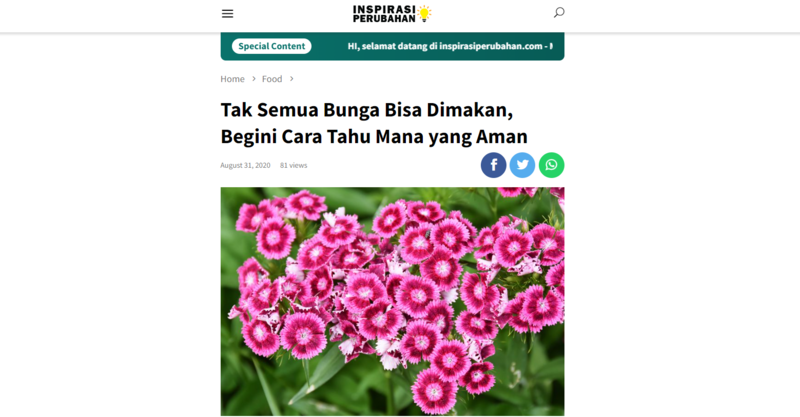
Task: Share article on Twitter
Action: 522,165
